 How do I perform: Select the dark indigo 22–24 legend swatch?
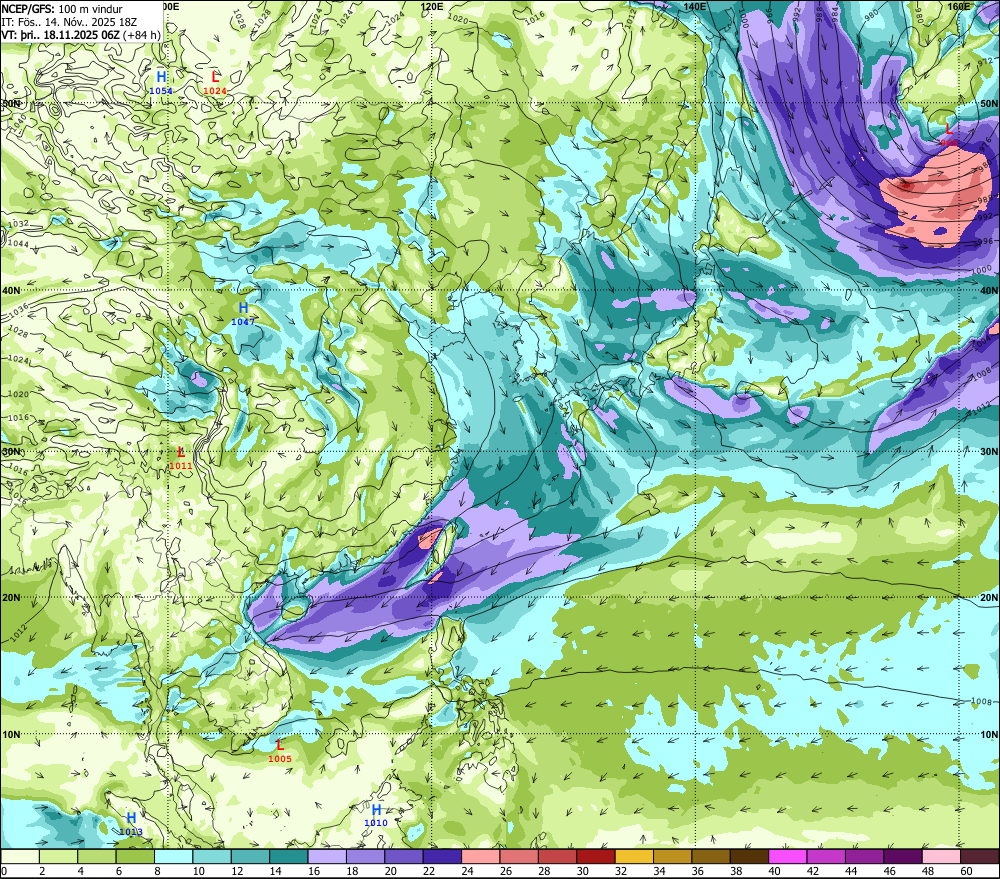click(x=442, y=856)
